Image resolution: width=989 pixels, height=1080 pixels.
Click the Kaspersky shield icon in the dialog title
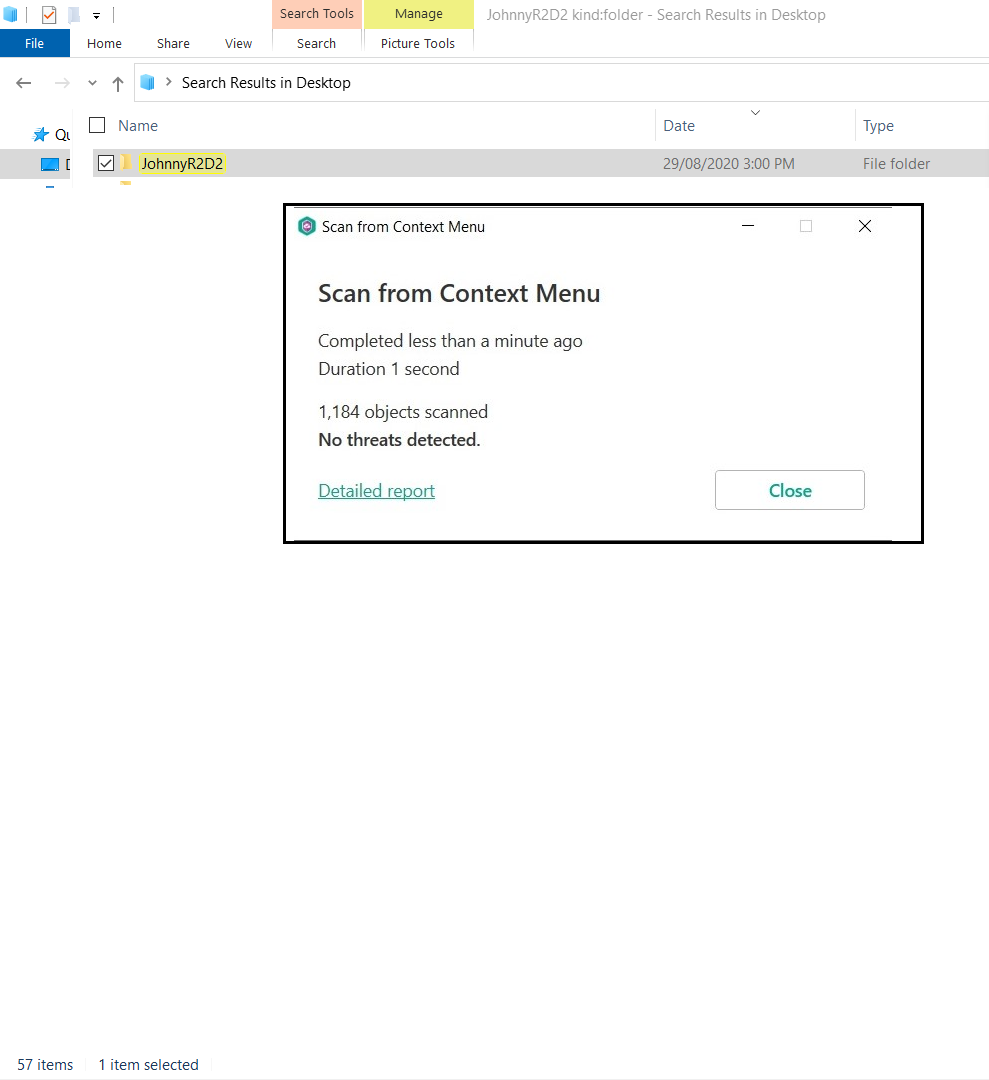click(306, 226)
